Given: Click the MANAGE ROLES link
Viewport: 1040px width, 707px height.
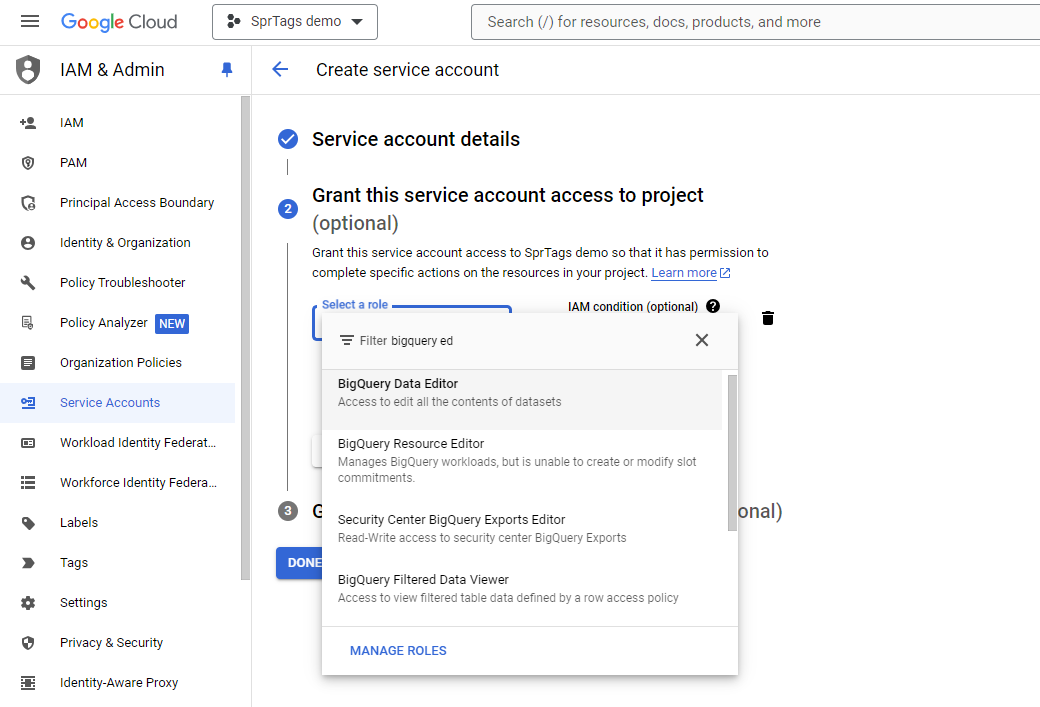Looking at the screenshot, I should (x=398, y=650).
